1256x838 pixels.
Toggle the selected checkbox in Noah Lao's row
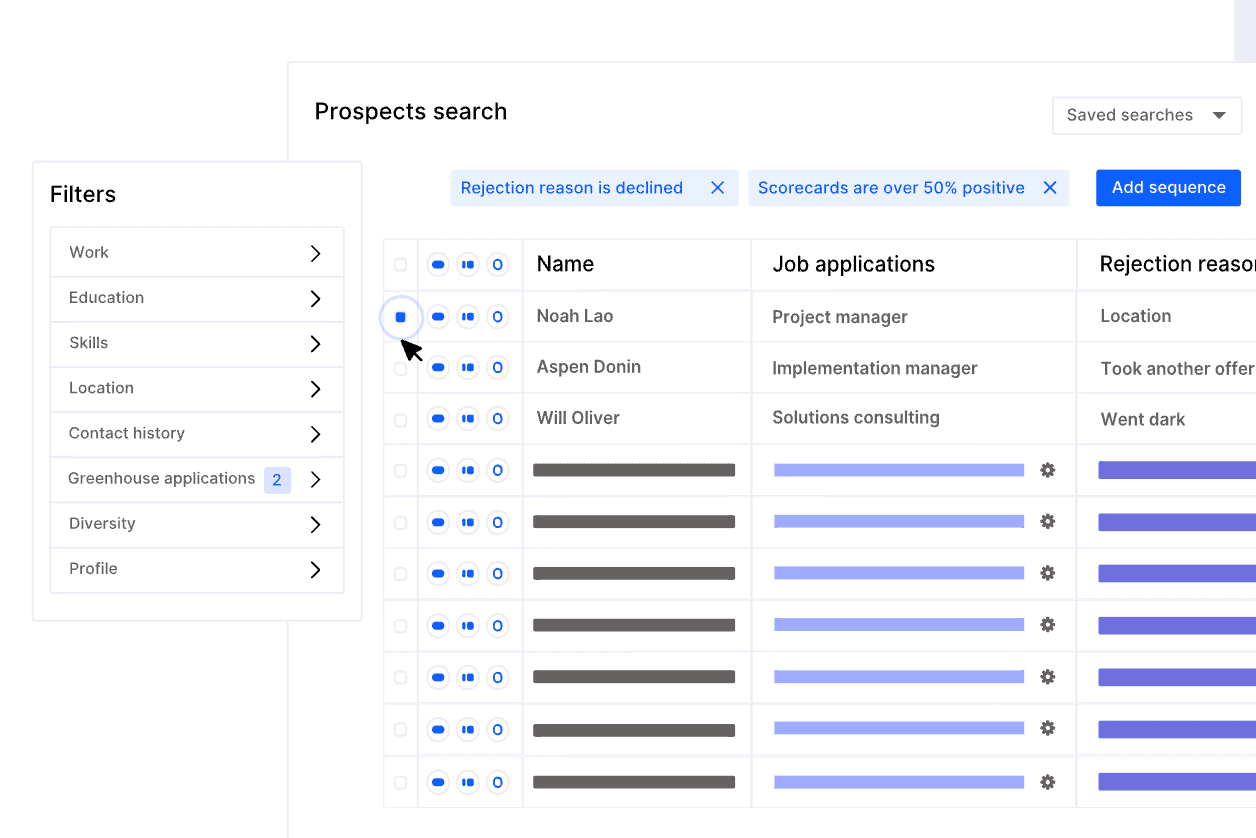(x=400, y=316)
